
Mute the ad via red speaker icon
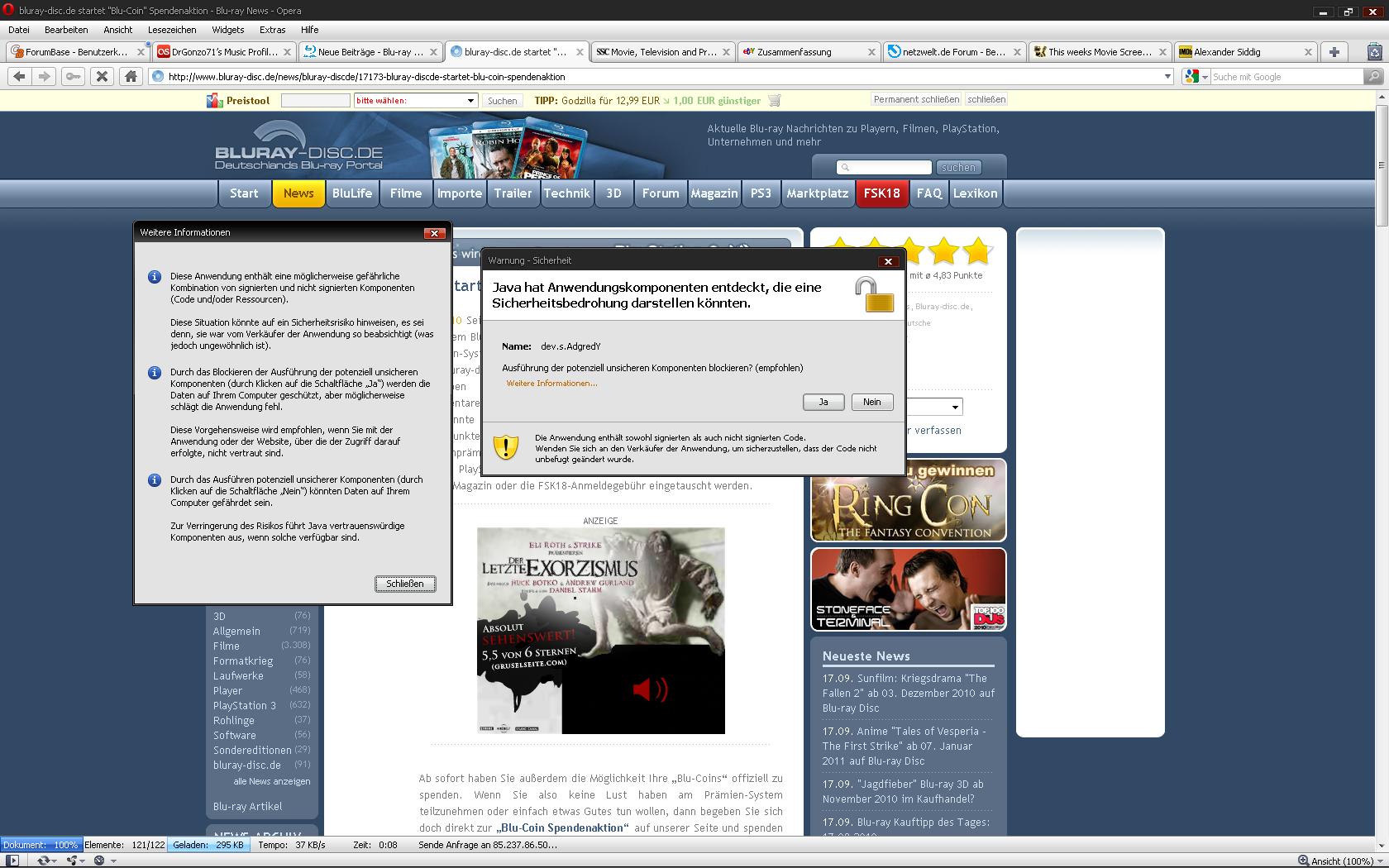[x=650, y=689]
